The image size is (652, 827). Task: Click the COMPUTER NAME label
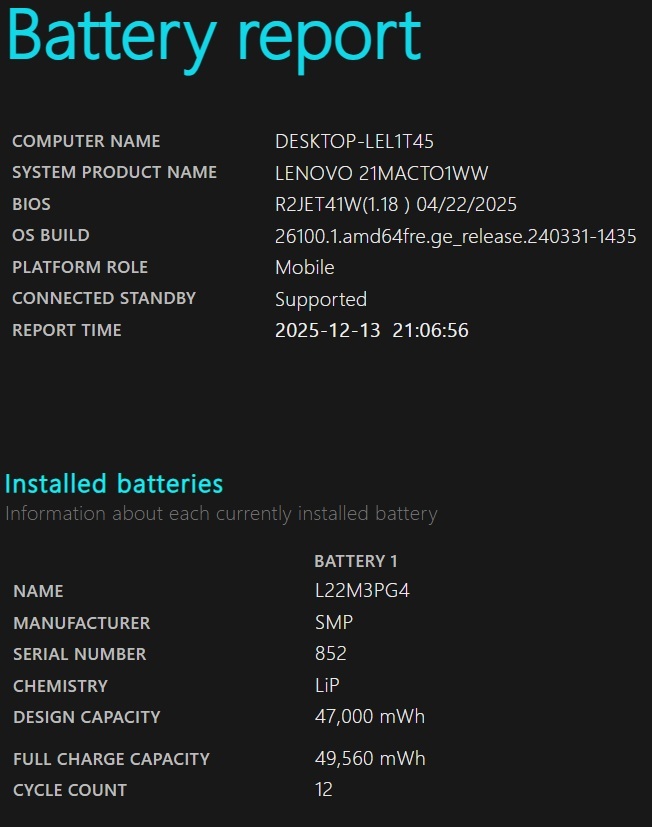click(x=86, y=141)
